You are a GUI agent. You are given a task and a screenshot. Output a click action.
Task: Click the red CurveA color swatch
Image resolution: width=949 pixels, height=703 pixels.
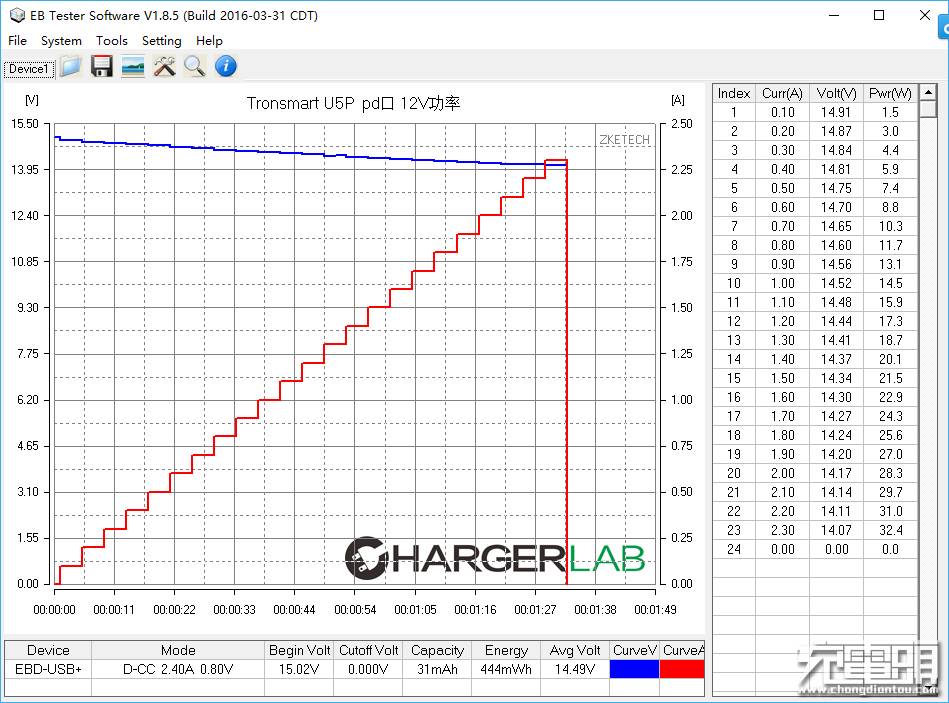click(x=682, y=669)
